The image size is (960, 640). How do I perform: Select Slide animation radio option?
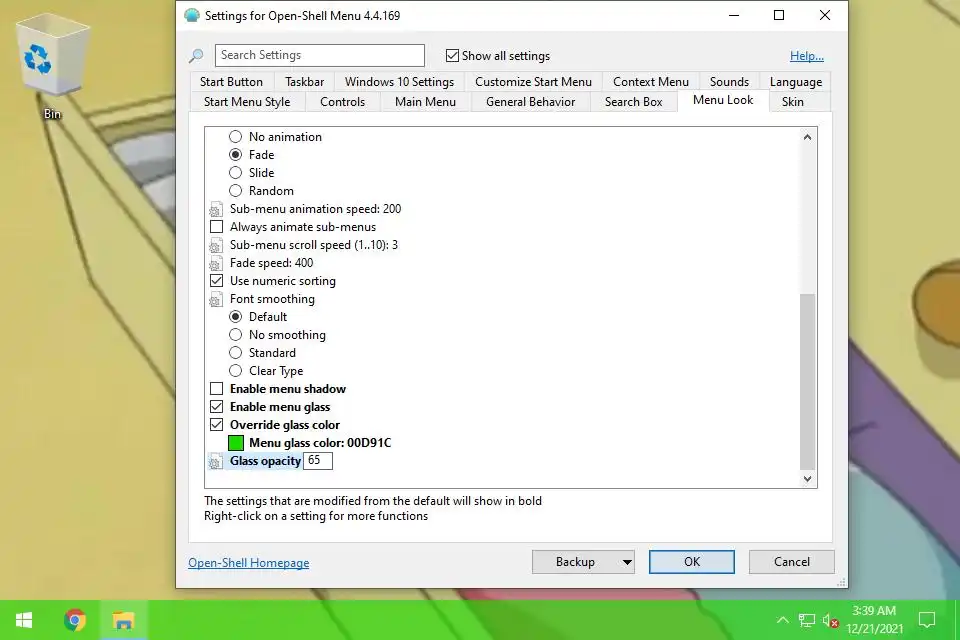236,173
